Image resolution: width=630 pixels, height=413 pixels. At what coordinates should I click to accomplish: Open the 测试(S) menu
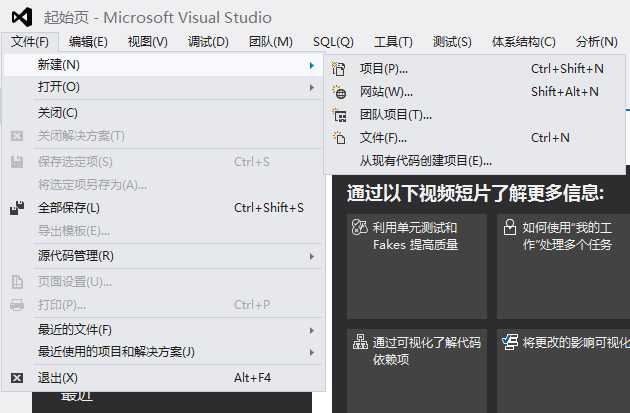tap(452, 41)
